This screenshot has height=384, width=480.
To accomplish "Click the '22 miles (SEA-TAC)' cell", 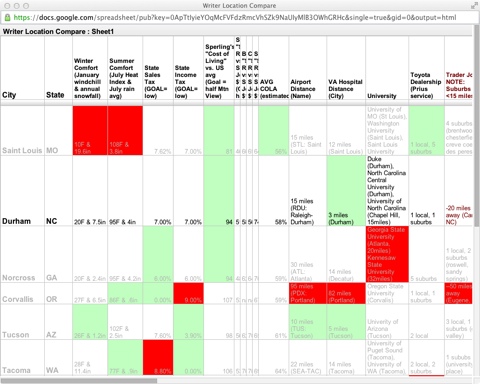I will pyautogui.click(x=308, y=357).
